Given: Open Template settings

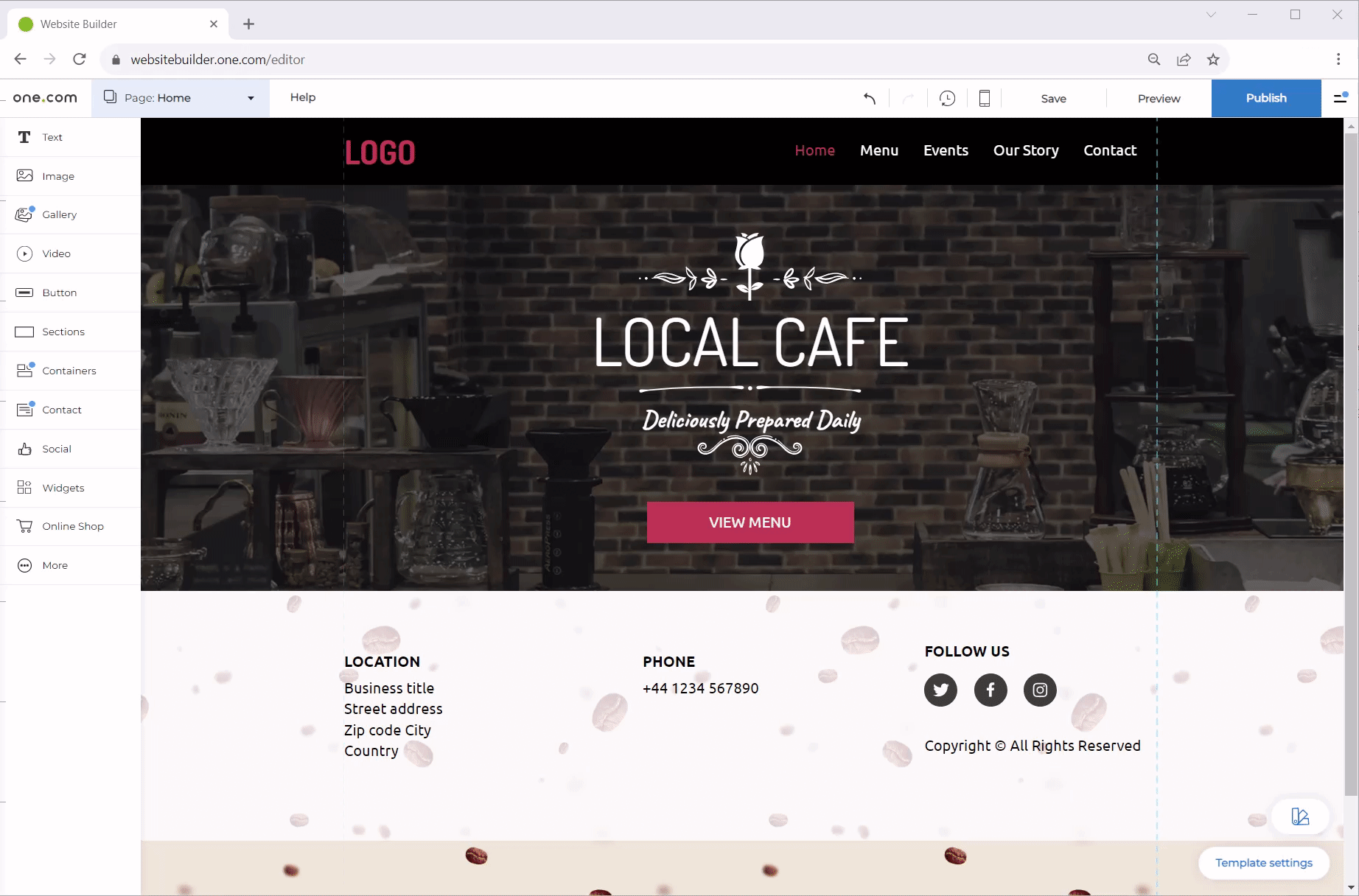Looking at the screenshot, I should pyautogui.click(x=1263, y=863).
